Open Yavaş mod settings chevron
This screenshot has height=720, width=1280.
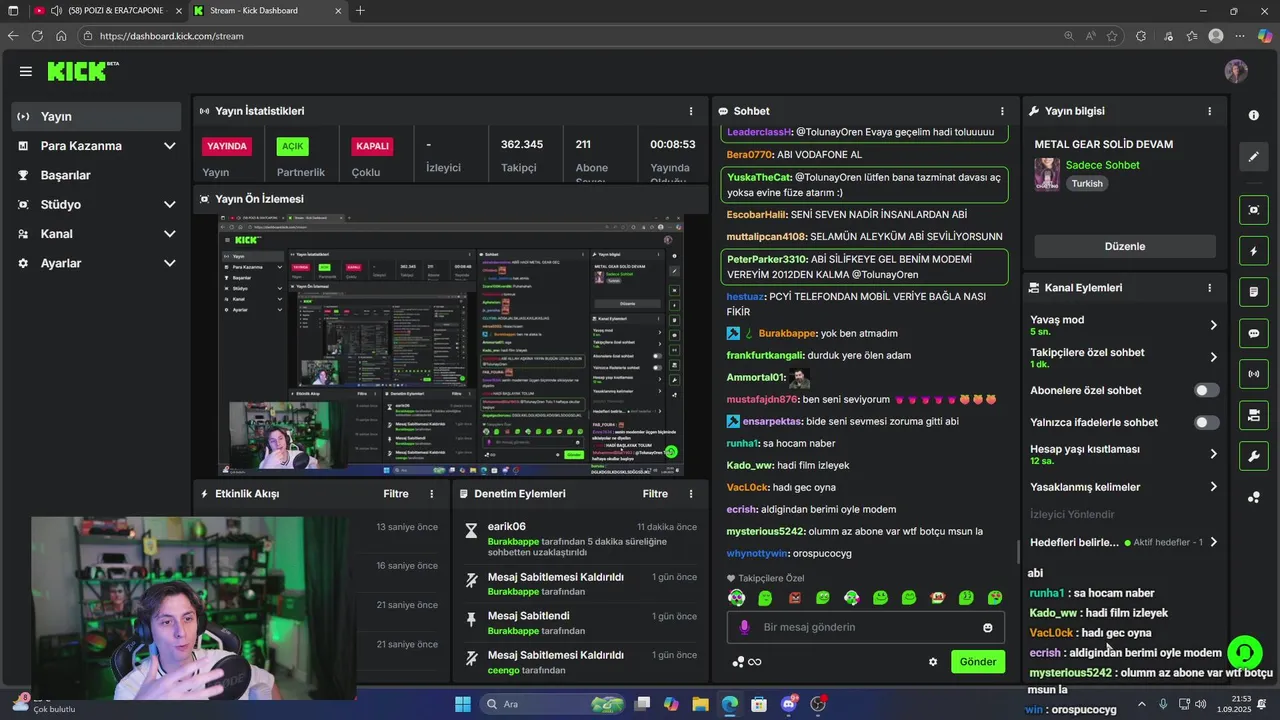[x=1213, y=325]
